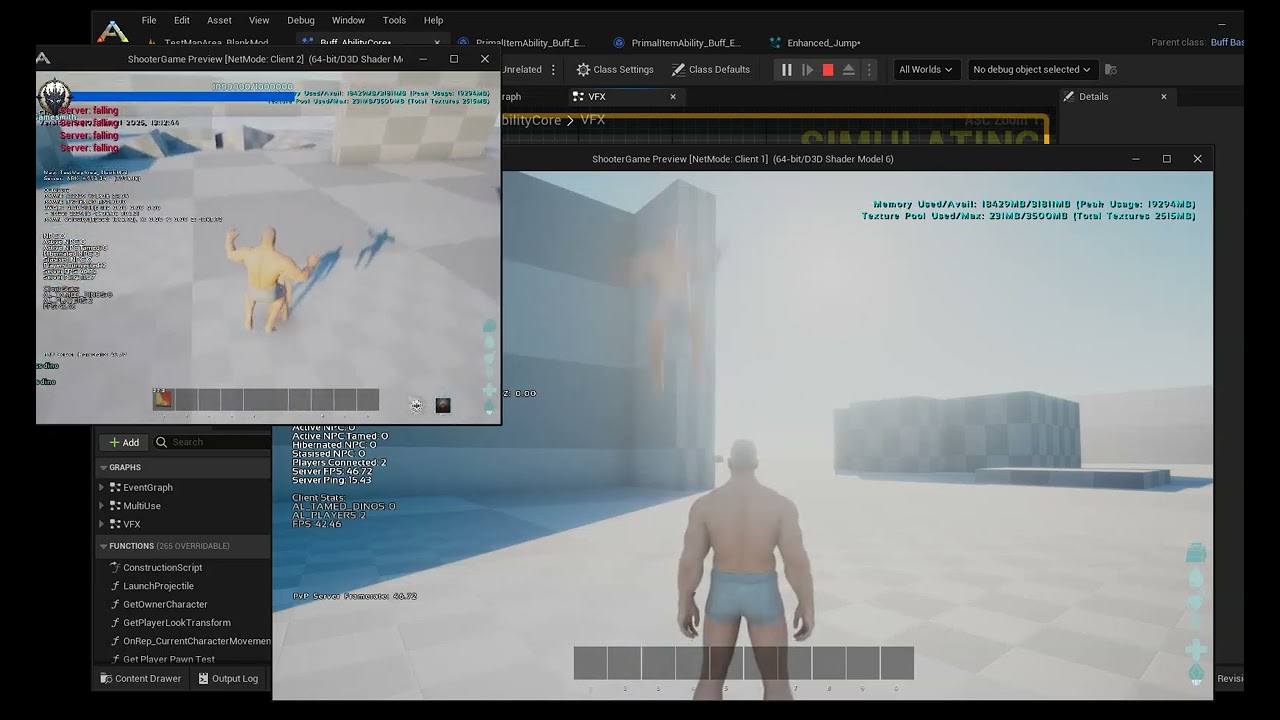Stop the play session with red square
This screenshot has width=1280, height=720.
[x=828, y=70]
